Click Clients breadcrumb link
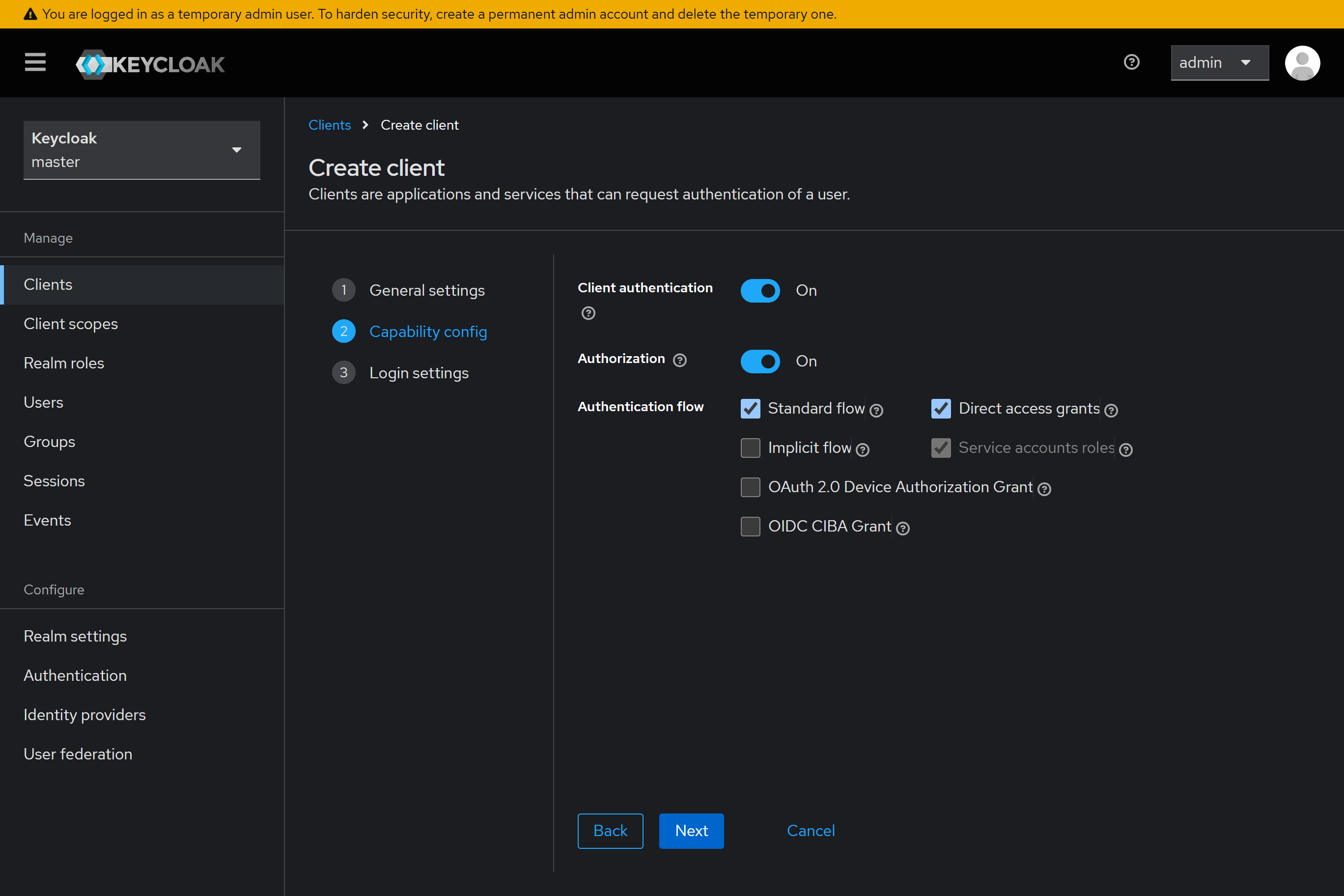1344x896 pixels. pyautogui.click(x=330, y=125)
